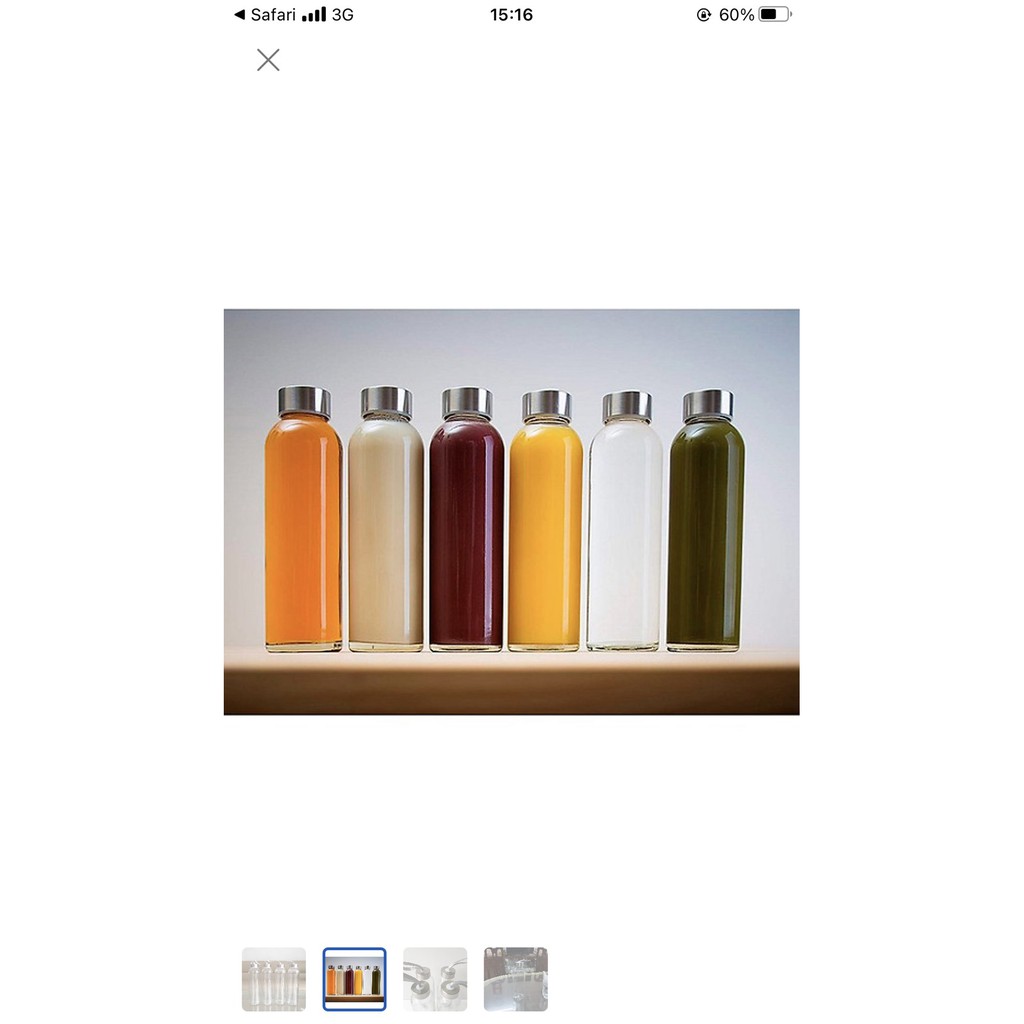Tap the orientation lock status icon
1024x1024 pixels.
coord(703,14)
